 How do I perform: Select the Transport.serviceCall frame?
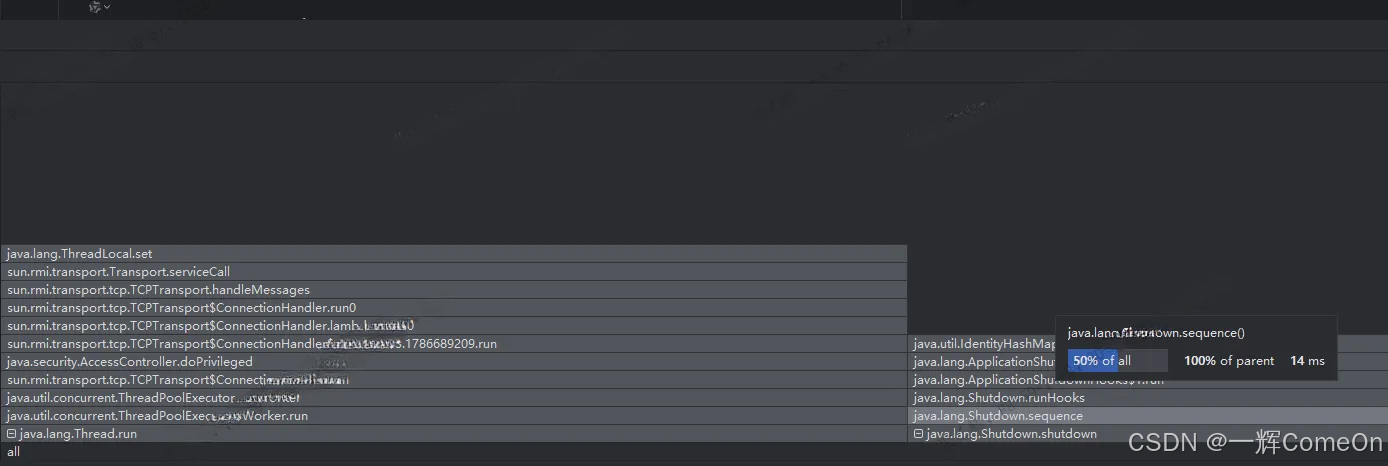[x=454, y=272]
